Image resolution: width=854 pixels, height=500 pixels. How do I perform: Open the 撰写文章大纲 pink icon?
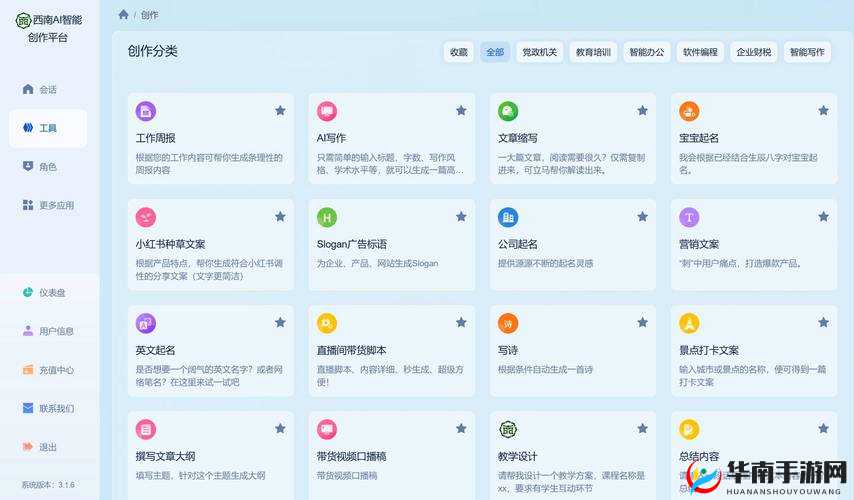(x=145, y=429)
